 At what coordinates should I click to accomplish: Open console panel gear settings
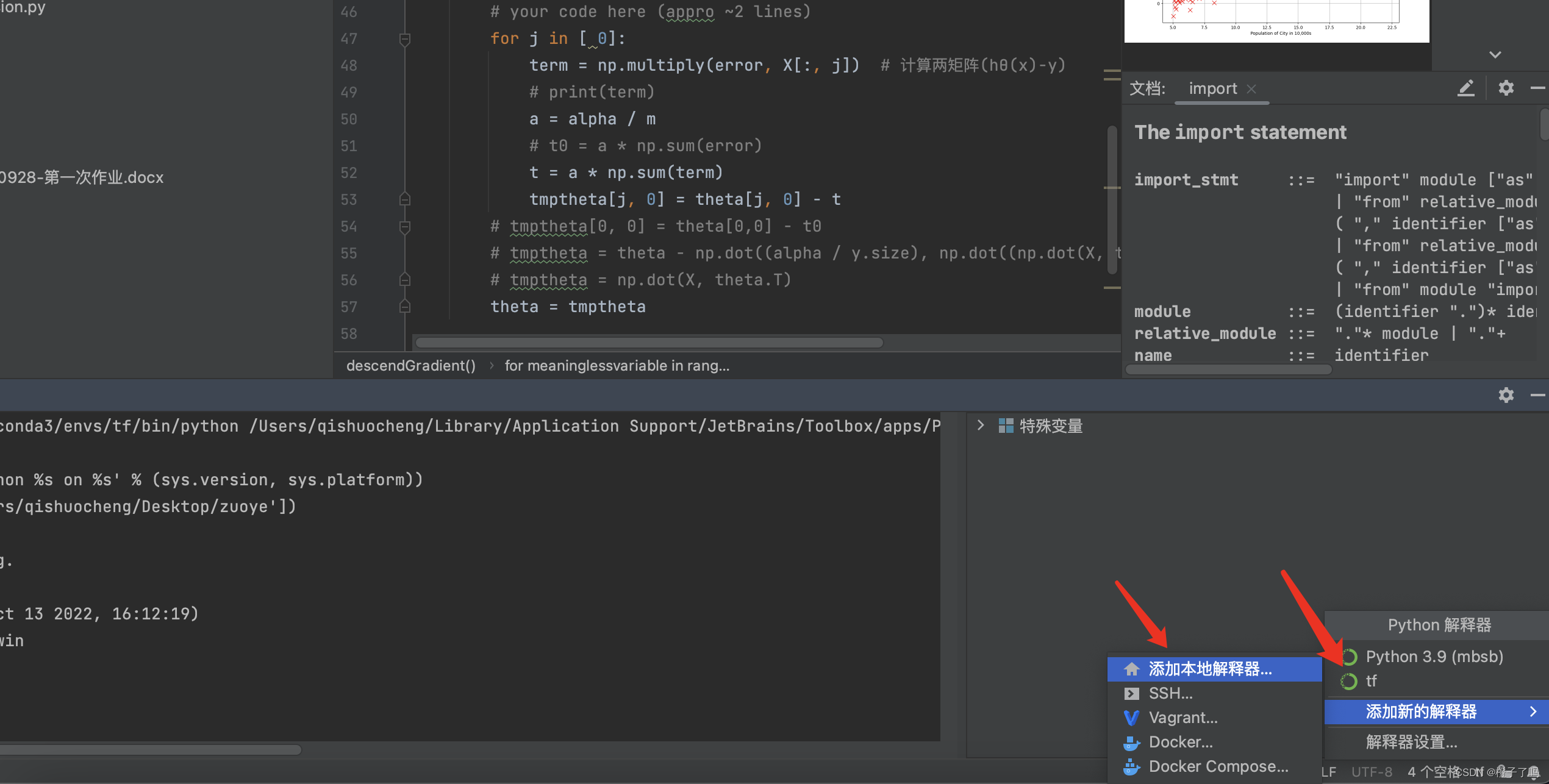click(1506, 395)
